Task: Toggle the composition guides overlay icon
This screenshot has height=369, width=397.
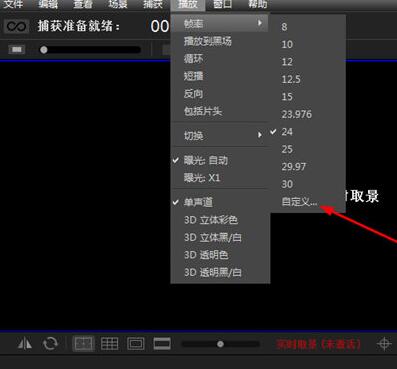Action: tap(83, 344)
